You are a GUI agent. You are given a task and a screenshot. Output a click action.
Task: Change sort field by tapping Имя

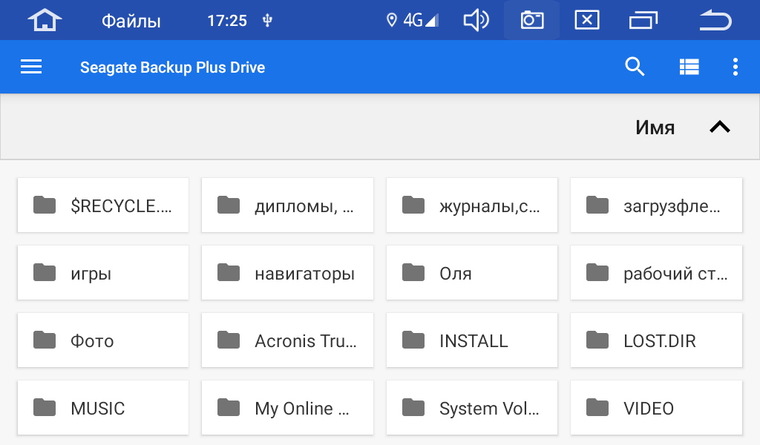point(654,128)
